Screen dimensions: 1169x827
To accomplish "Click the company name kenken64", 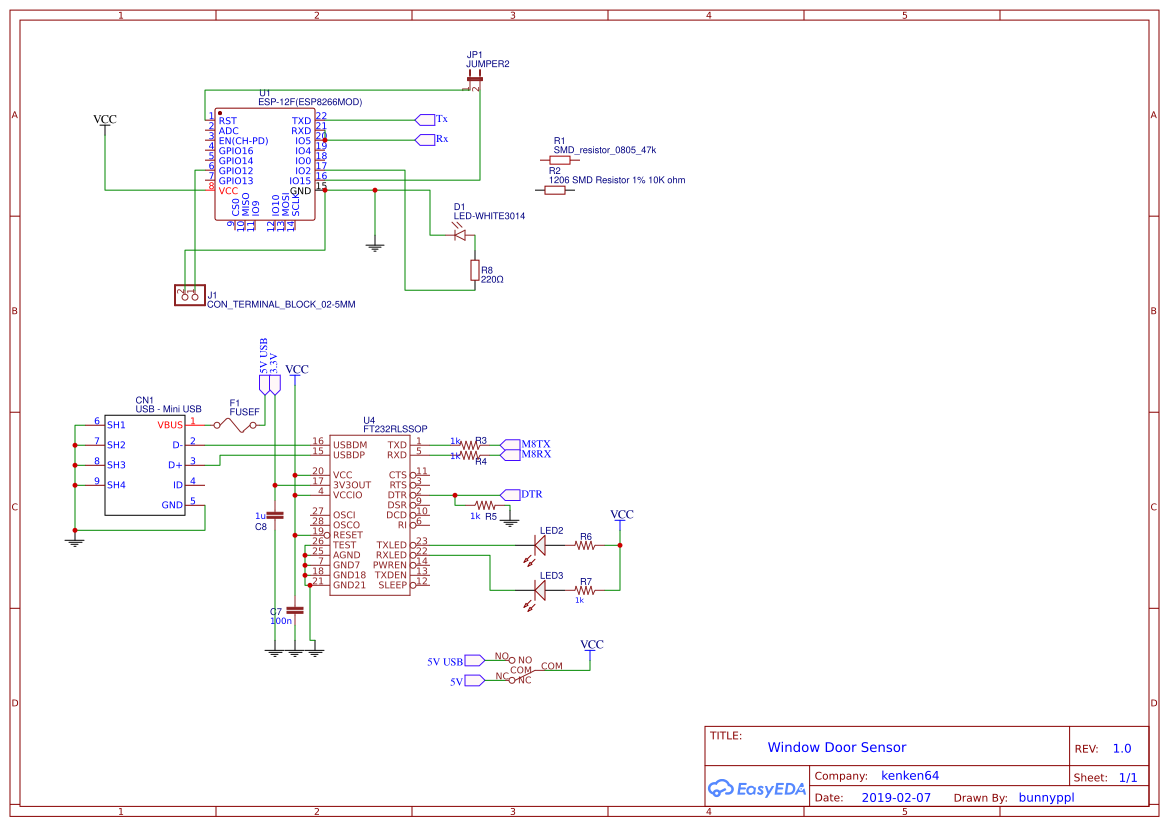I will coord(913,774).
